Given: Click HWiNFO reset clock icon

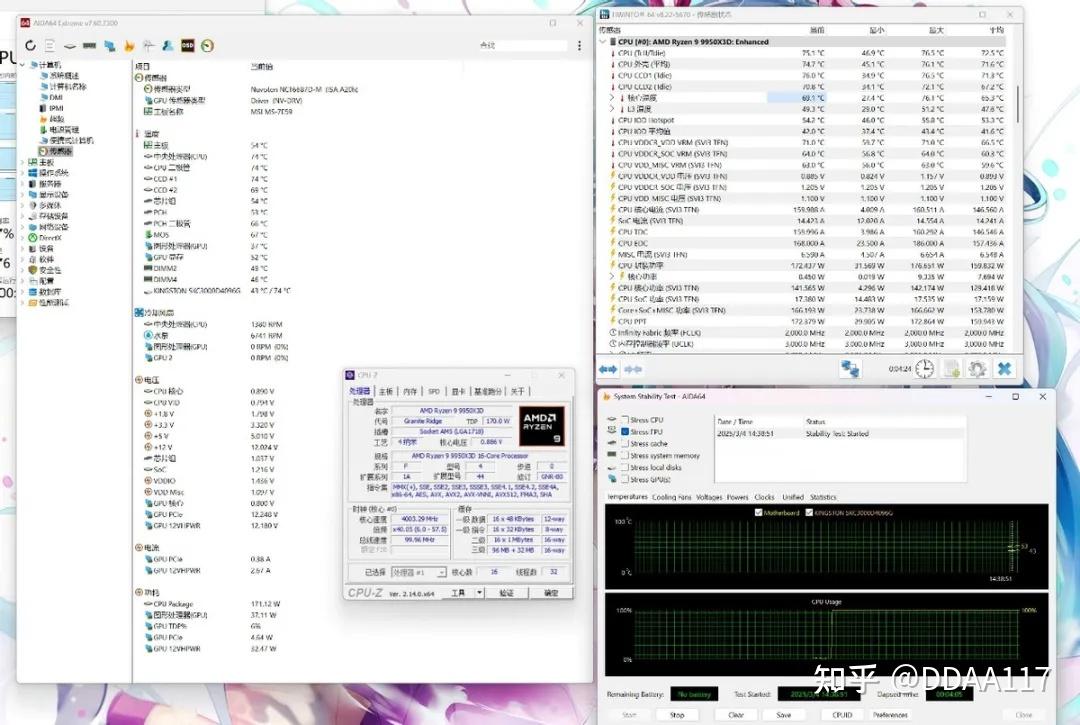Looking at the screenshot, I should coord(924,369).
